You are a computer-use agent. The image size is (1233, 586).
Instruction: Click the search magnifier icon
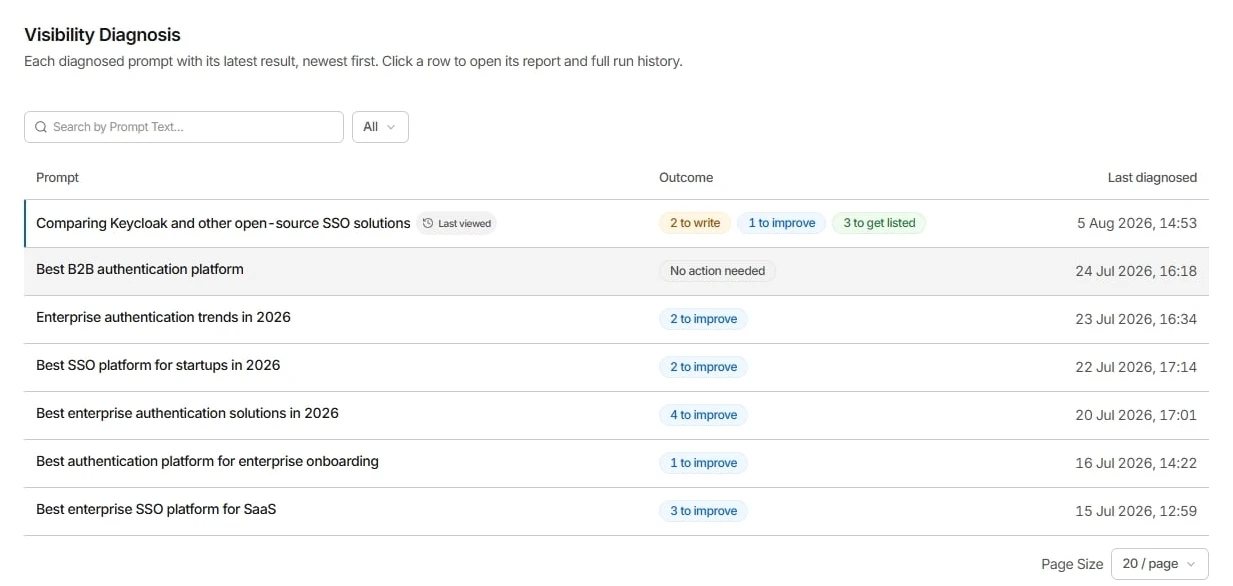[41, 127]
